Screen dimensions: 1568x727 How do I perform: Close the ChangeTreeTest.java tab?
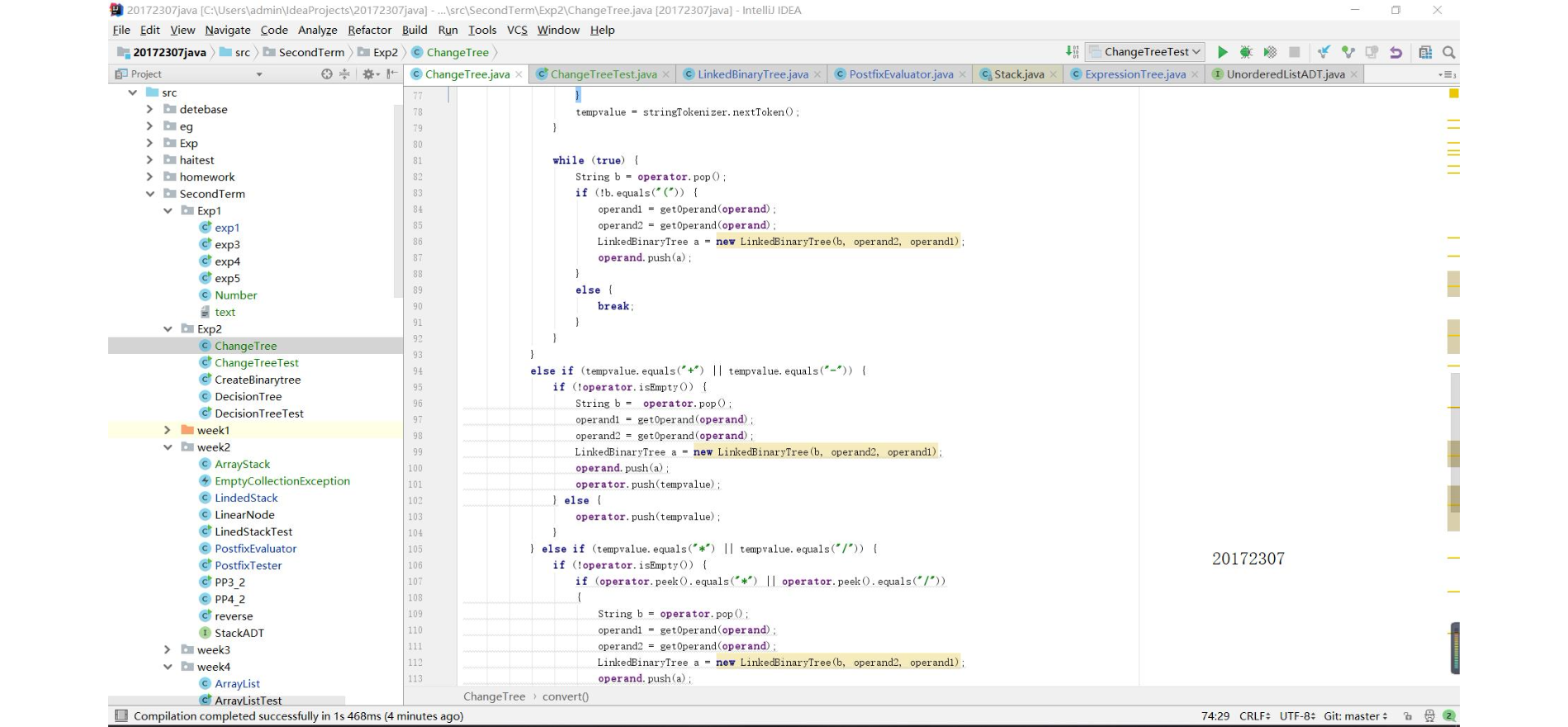click(666, 75)
